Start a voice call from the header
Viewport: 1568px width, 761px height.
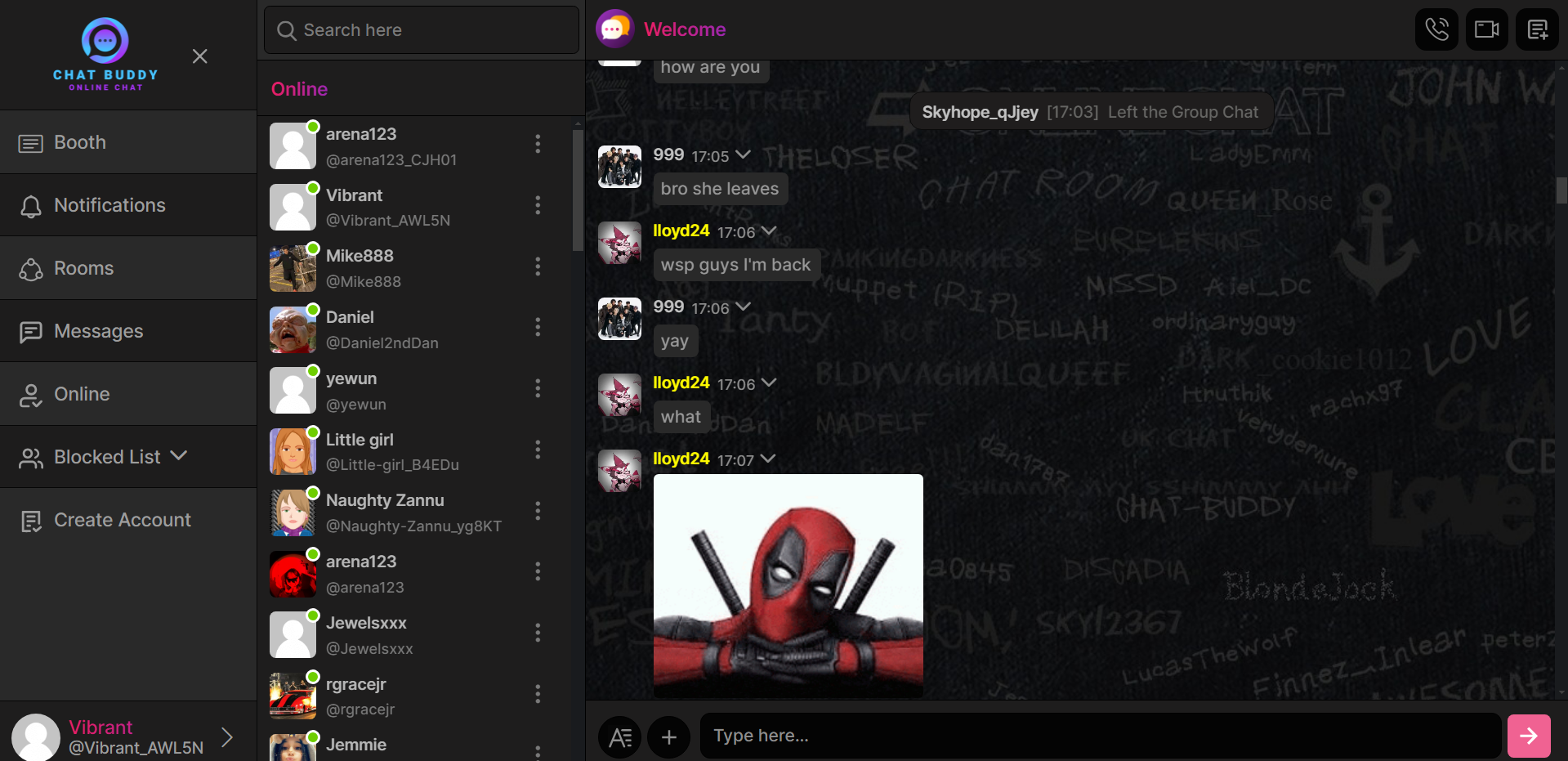pos(1436,29)
